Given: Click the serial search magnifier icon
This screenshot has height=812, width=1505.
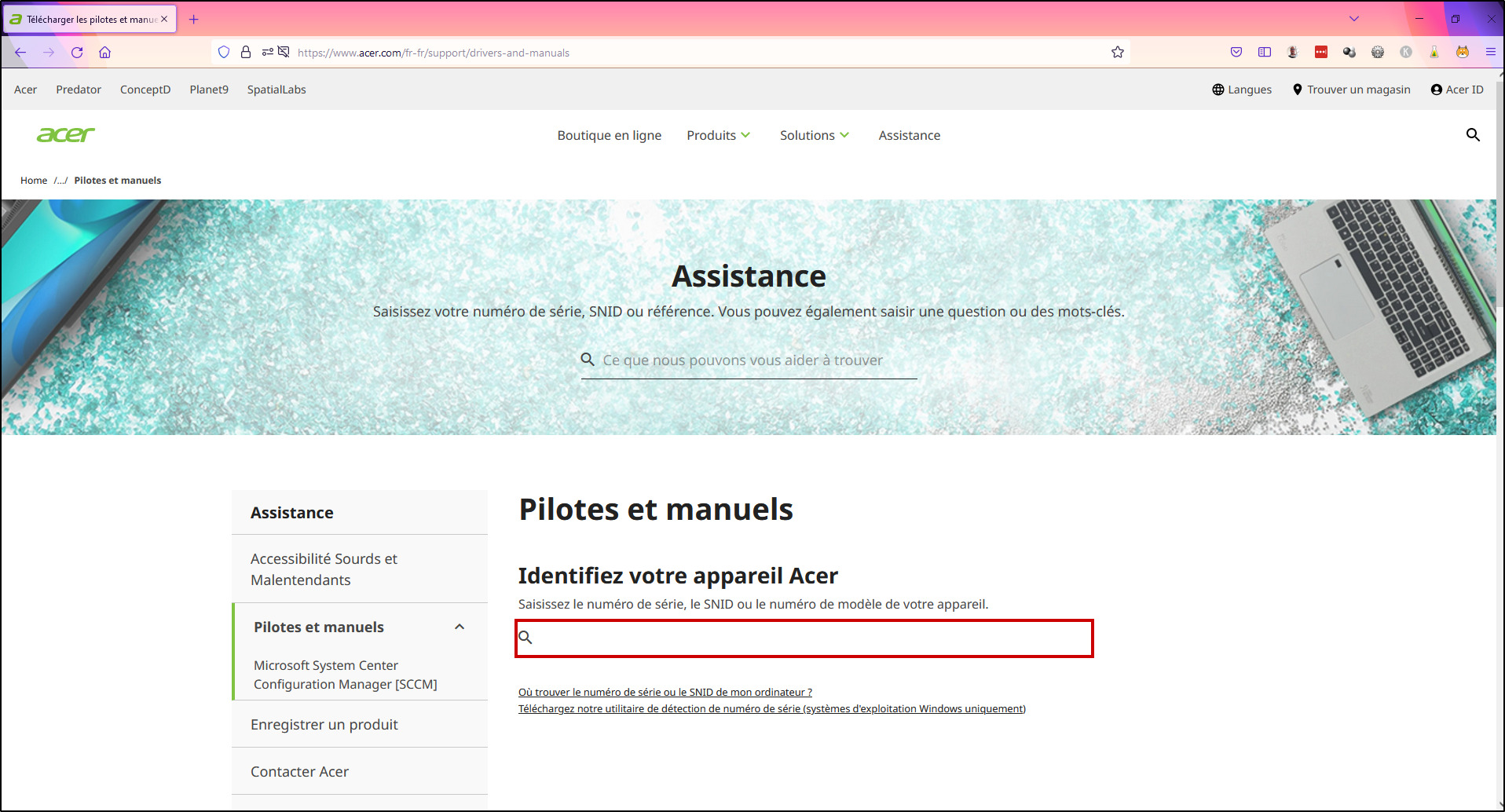Looking at the screenshot, I should coord(525,638).
